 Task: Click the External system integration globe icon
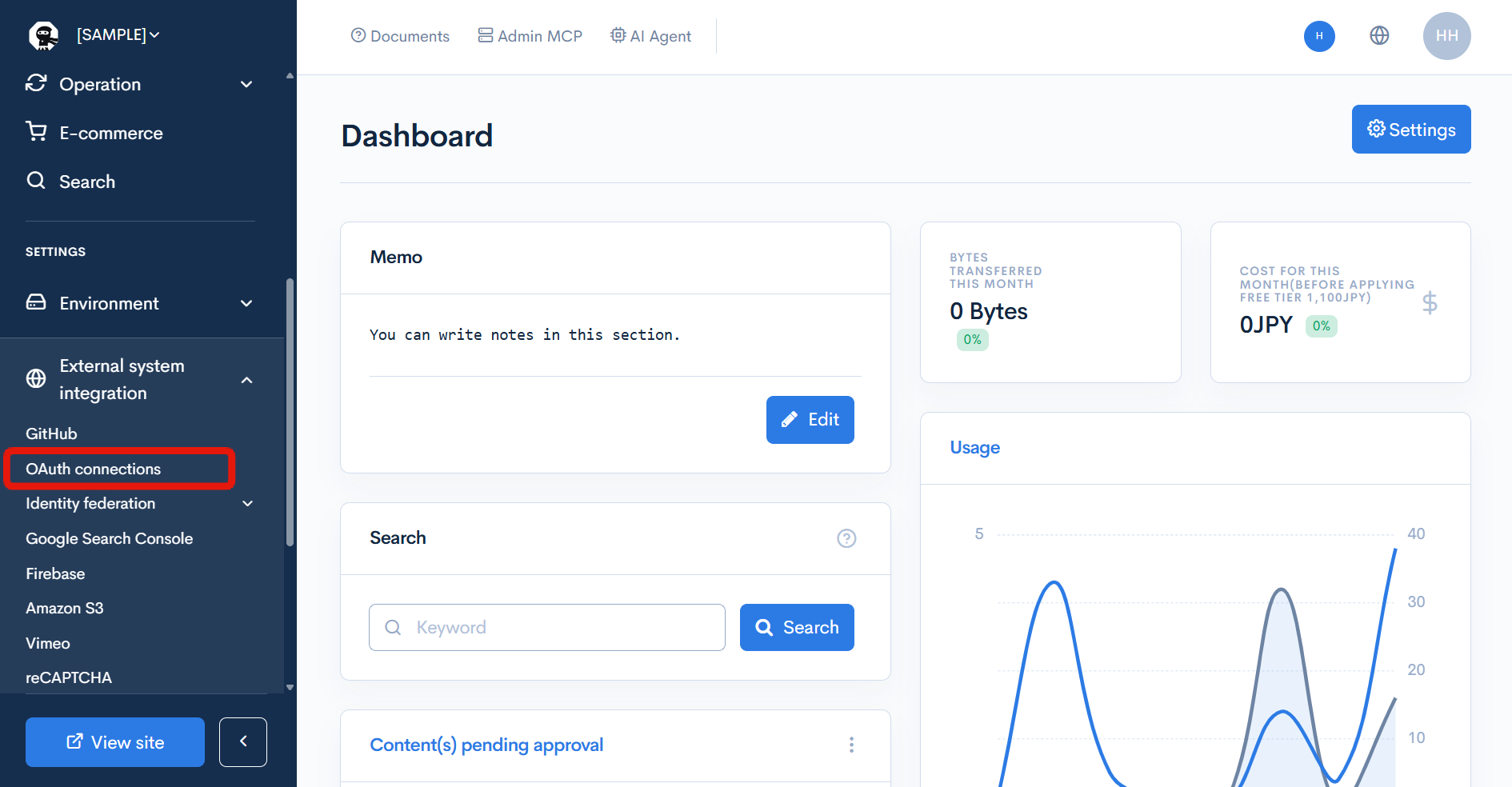36,378
